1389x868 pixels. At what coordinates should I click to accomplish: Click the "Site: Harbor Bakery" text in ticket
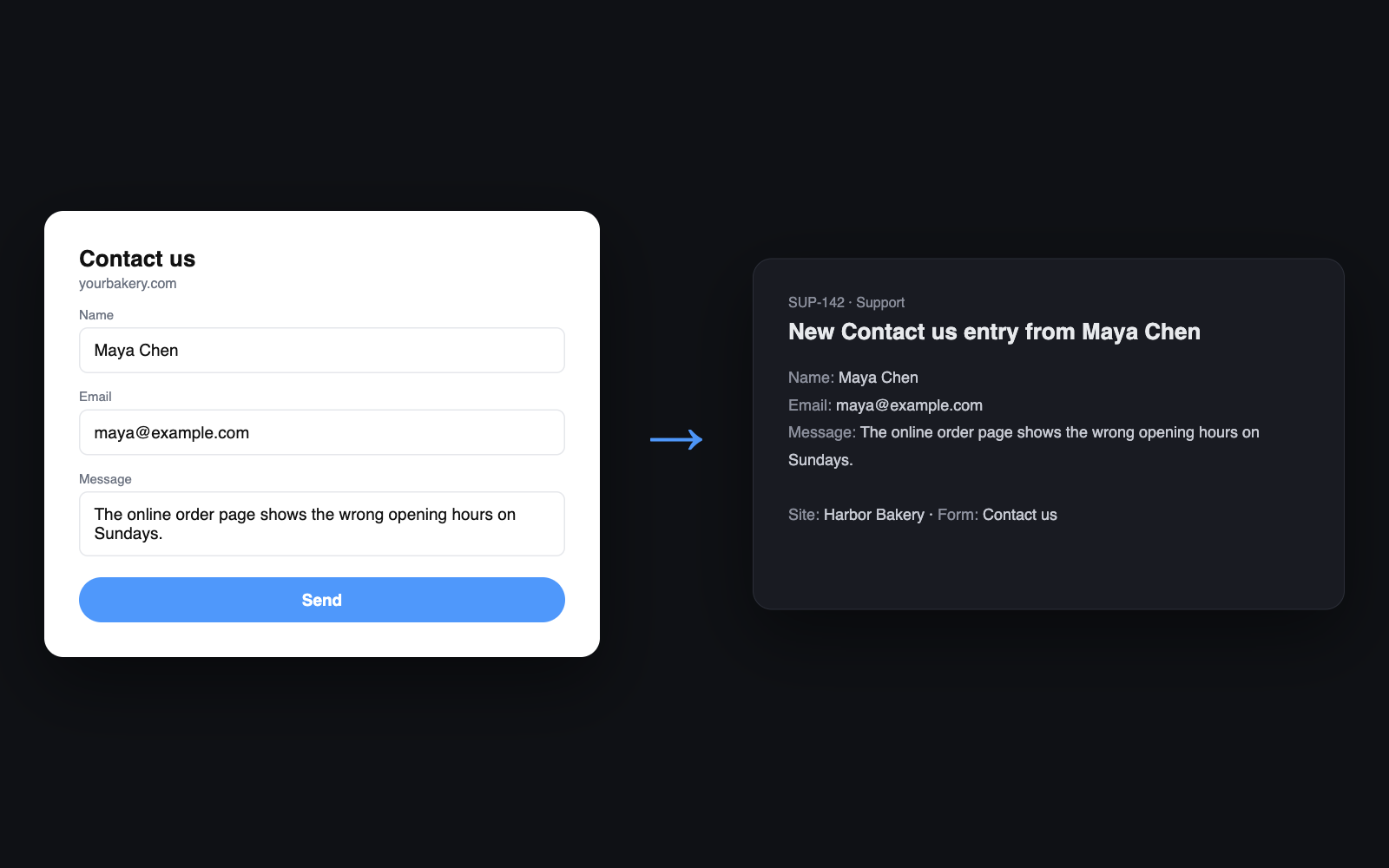(x=856, y=515)
